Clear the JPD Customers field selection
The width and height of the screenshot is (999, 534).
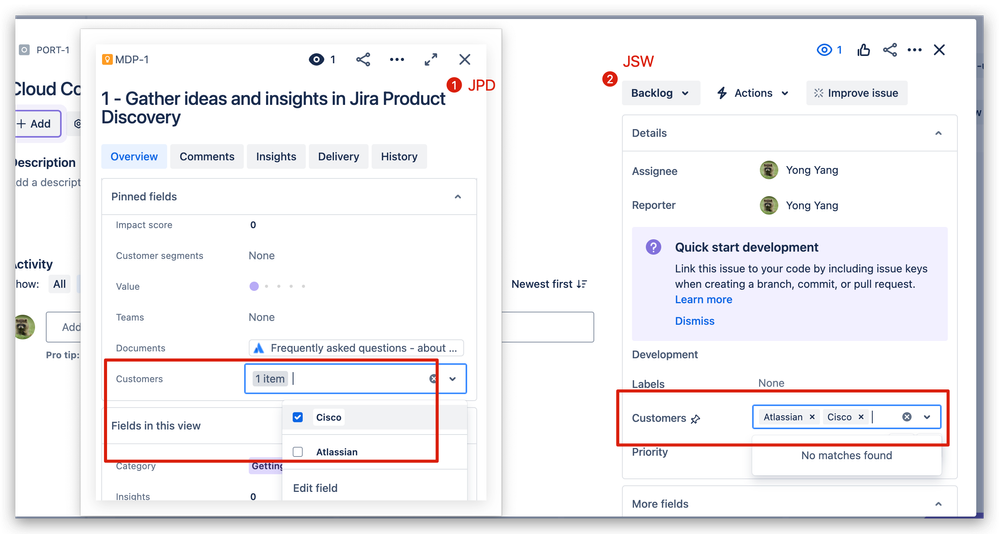coord(433,379)
